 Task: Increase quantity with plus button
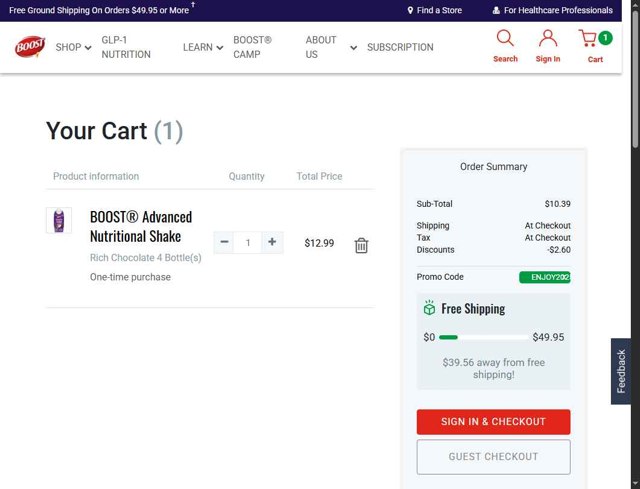pyautogui.click(x=272, y=242)
